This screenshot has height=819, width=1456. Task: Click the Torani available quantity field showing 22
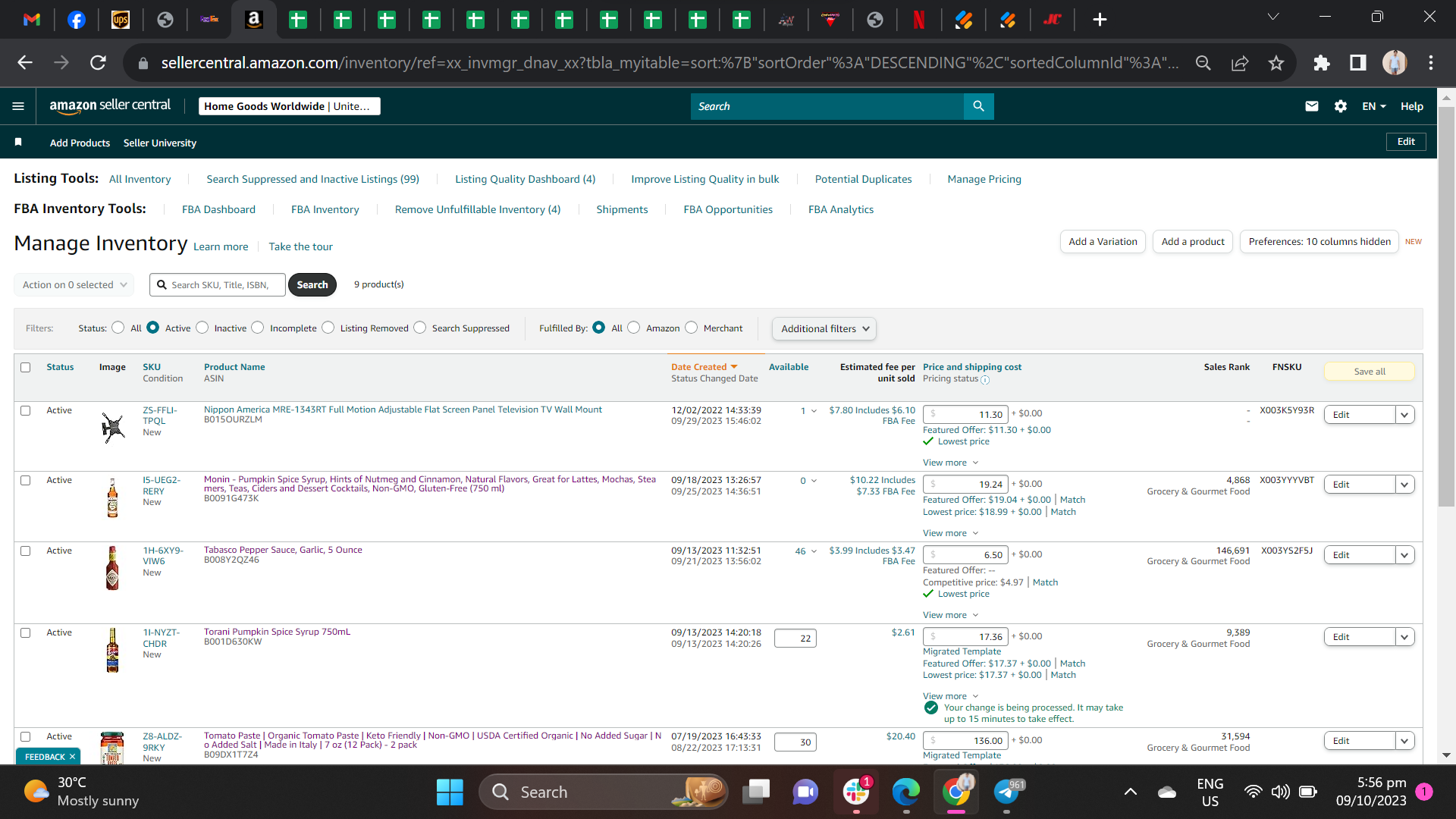coord(795,639)
